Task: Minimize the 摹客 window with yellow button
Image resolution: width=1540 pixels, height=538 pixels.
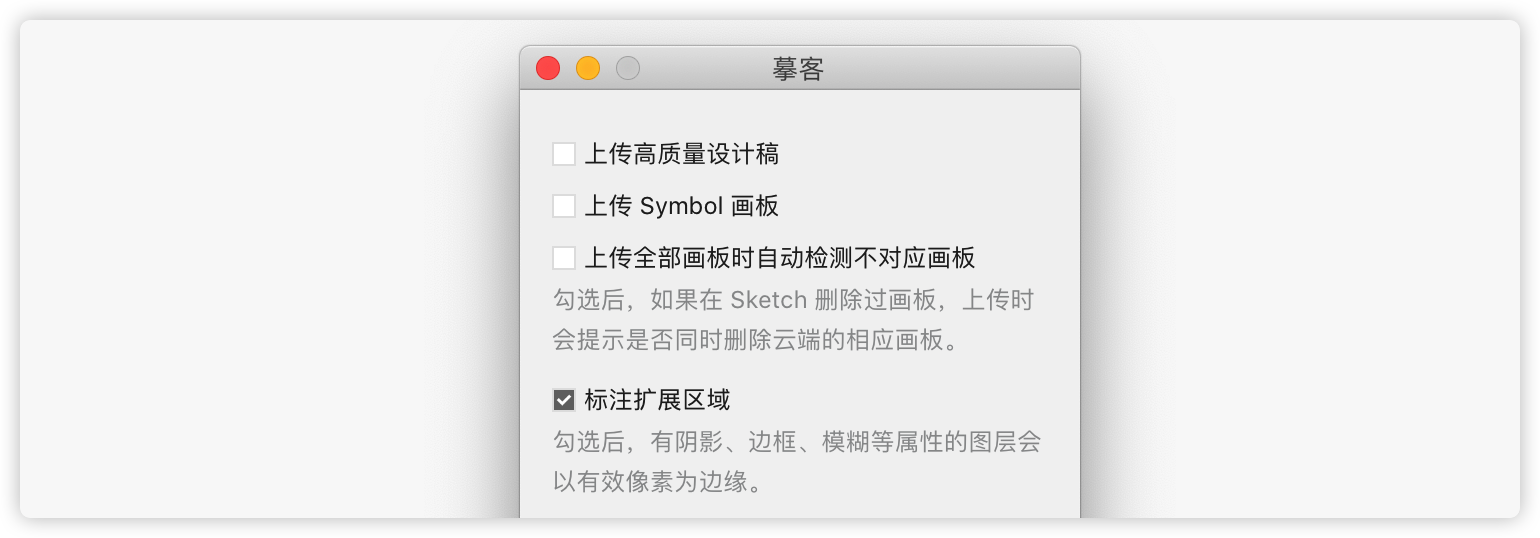Action: (588, 68)
